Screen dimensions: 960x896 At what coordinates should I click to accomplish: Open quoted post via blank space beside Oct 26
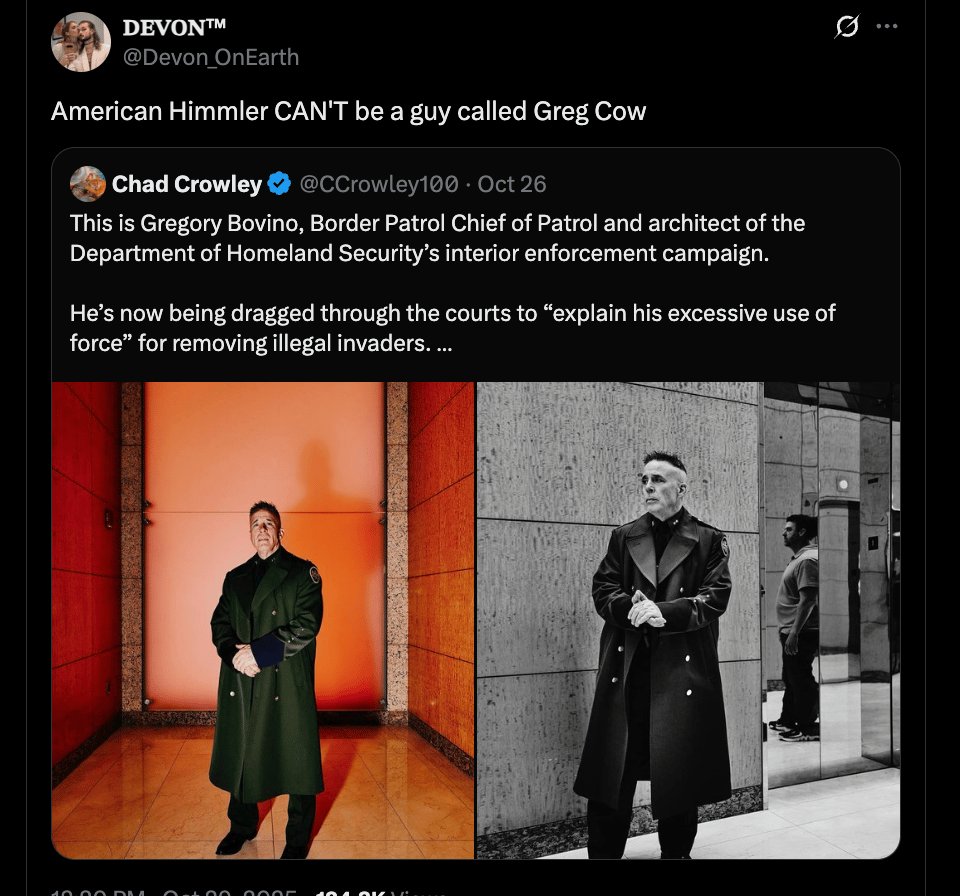722,184
